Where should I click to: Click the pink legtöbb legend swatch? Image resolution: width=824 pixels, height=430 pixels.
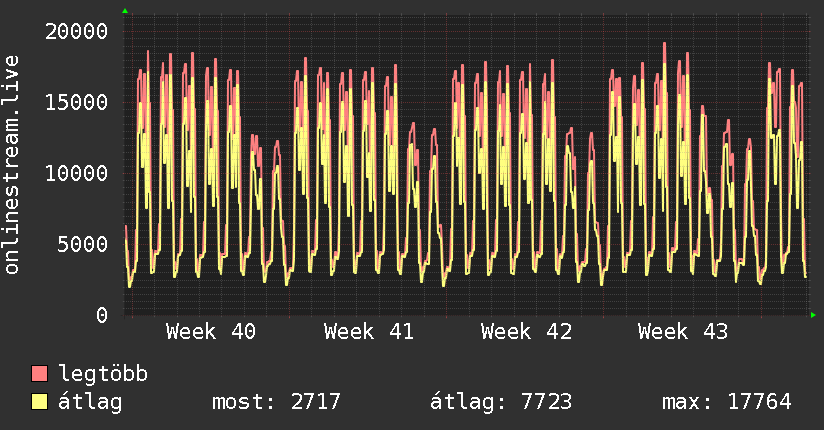(39, 374)
